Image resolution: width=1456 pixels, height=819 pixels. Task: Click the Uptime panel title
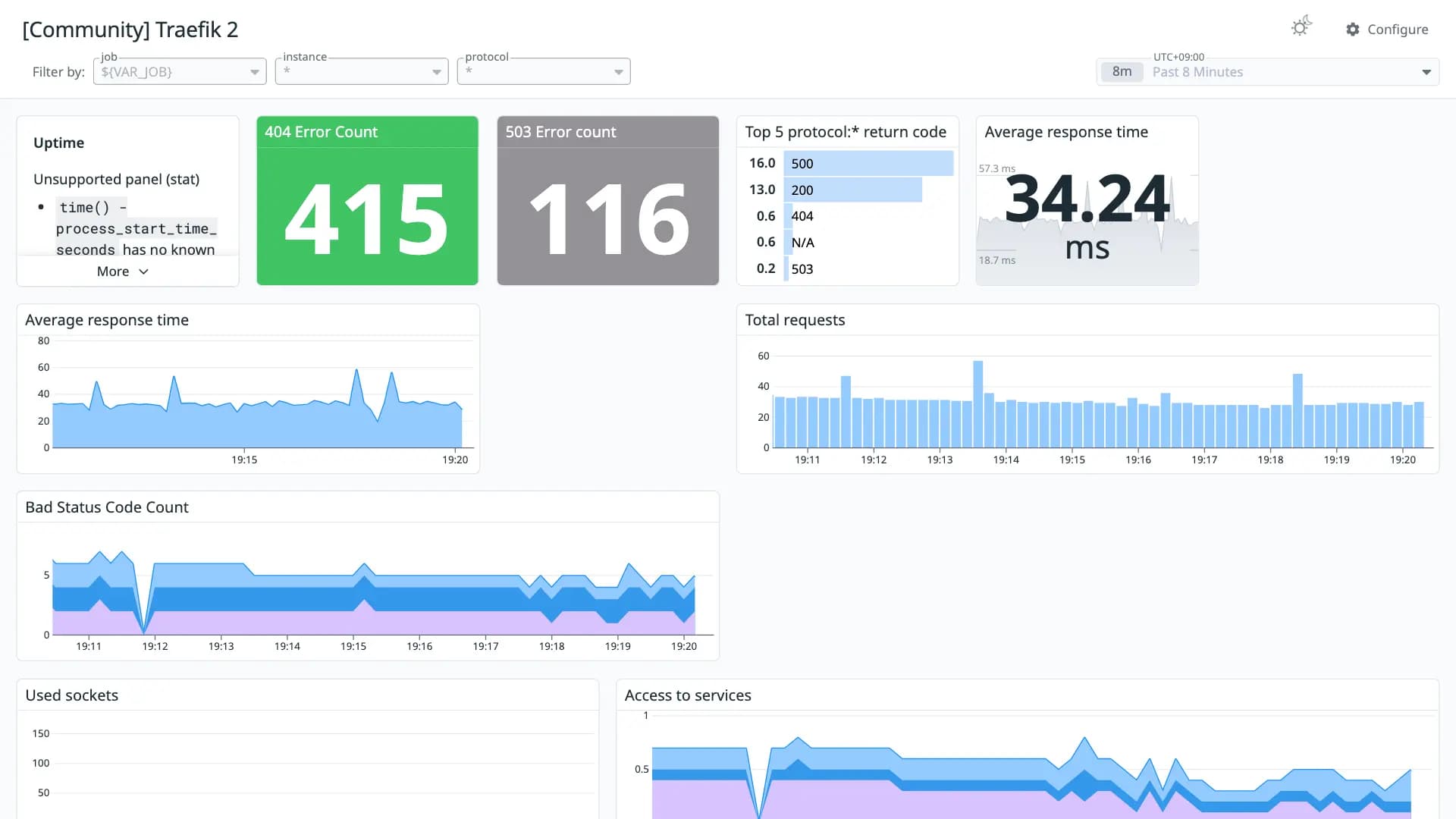(x=58, y=143)
